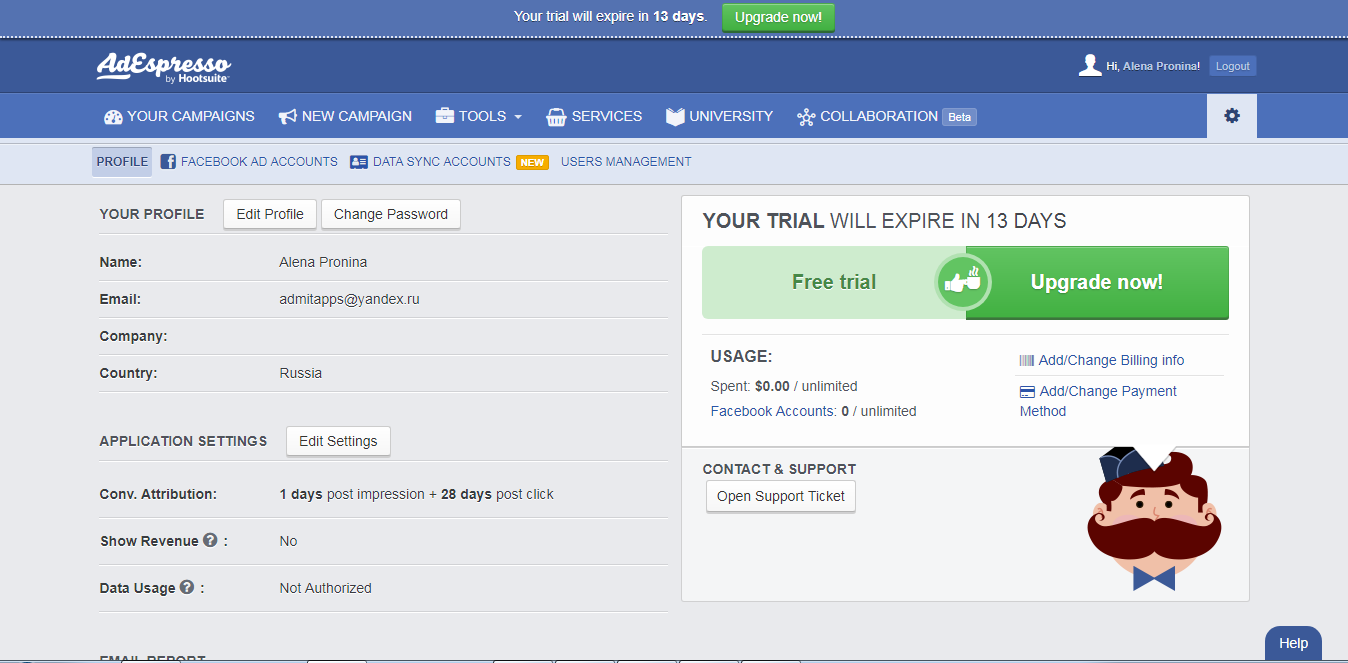Click the Beta badge beside Collaboration
This screenshot has width=1348, height=663.
click(x=959, y=117)
